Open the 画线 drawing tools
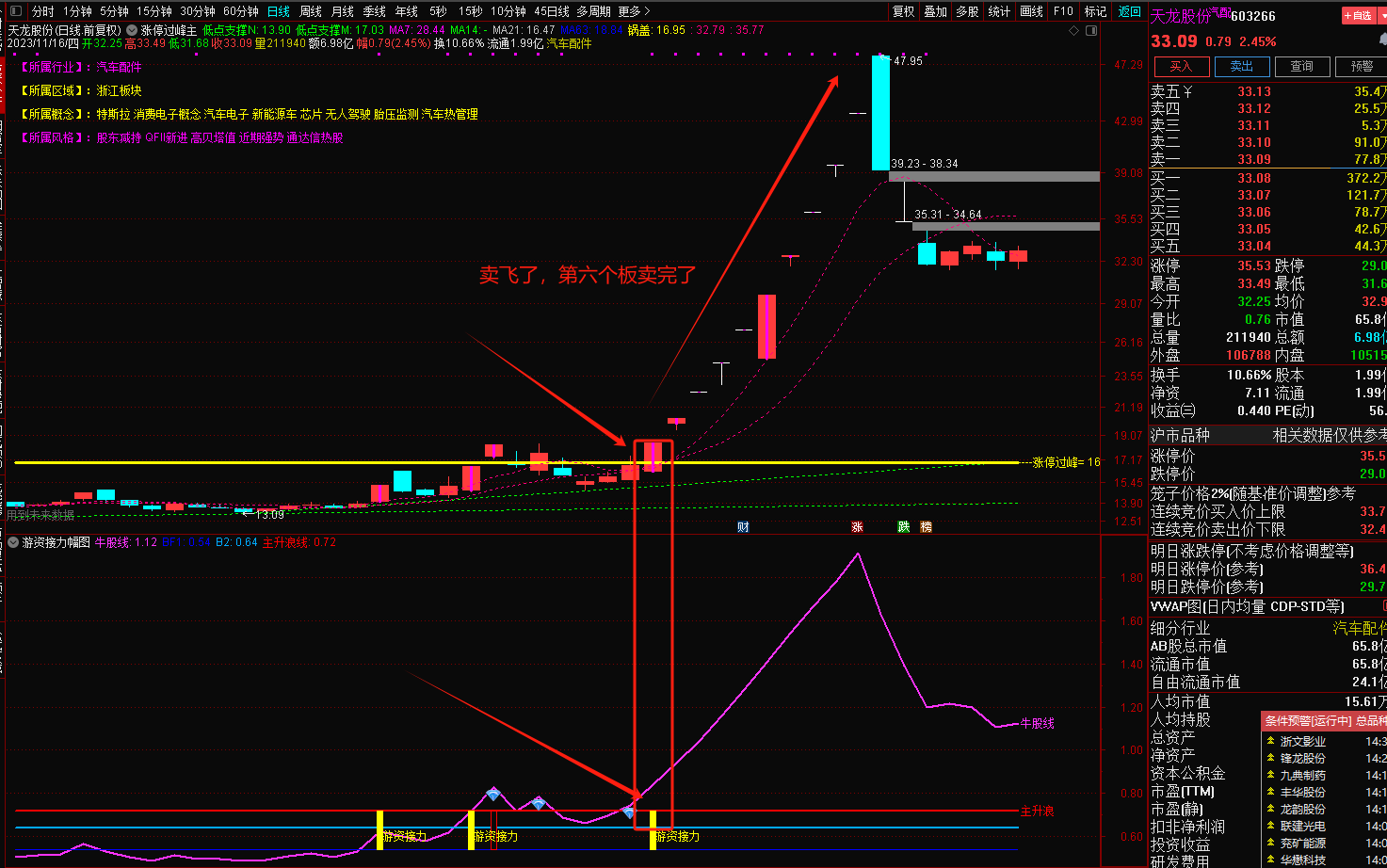 [1032, 11]
